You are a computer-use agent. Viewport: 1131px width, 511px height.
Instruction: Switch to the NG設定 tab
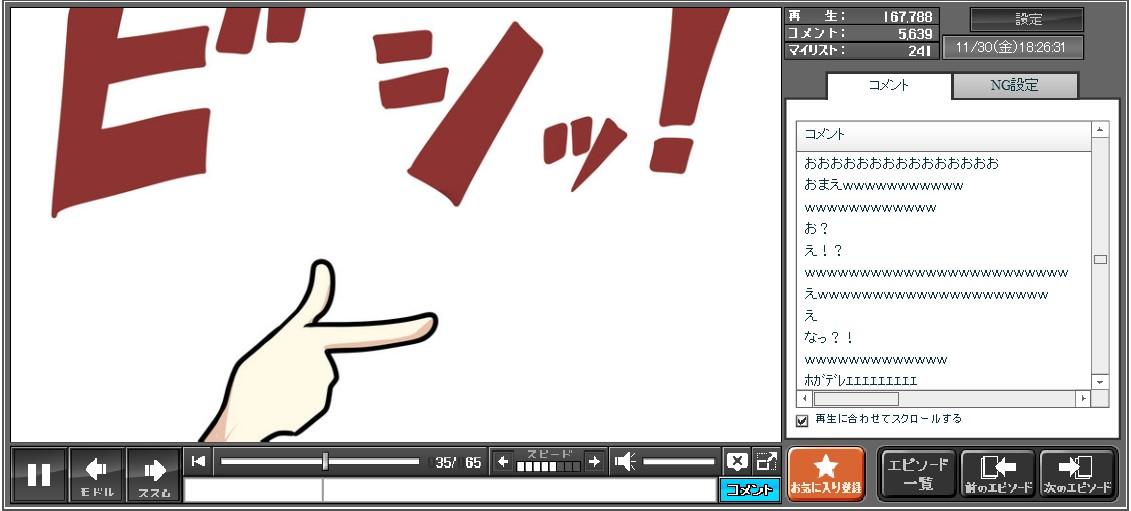pos(1014,86)
